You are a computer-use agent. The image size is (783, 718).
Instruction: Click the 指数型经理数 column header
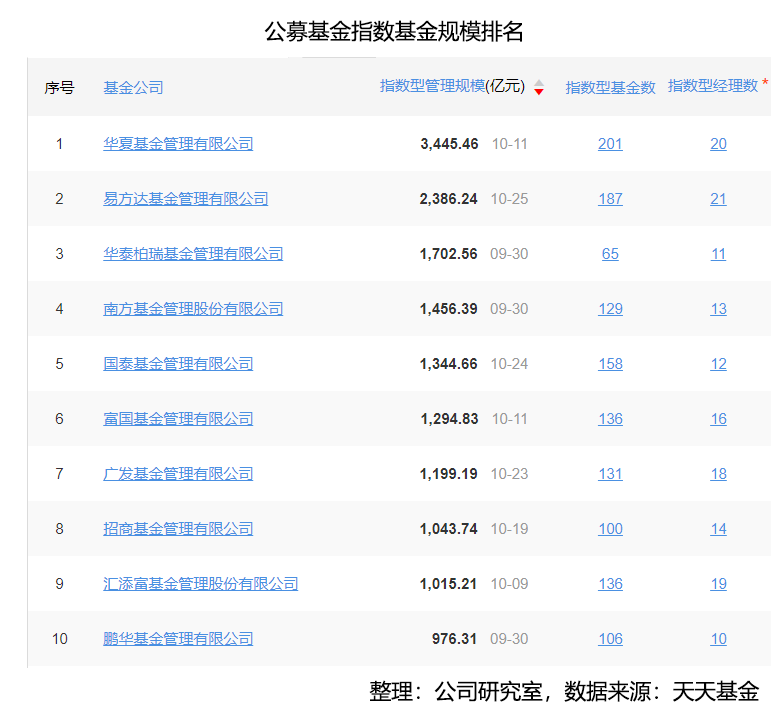point(713,86)
